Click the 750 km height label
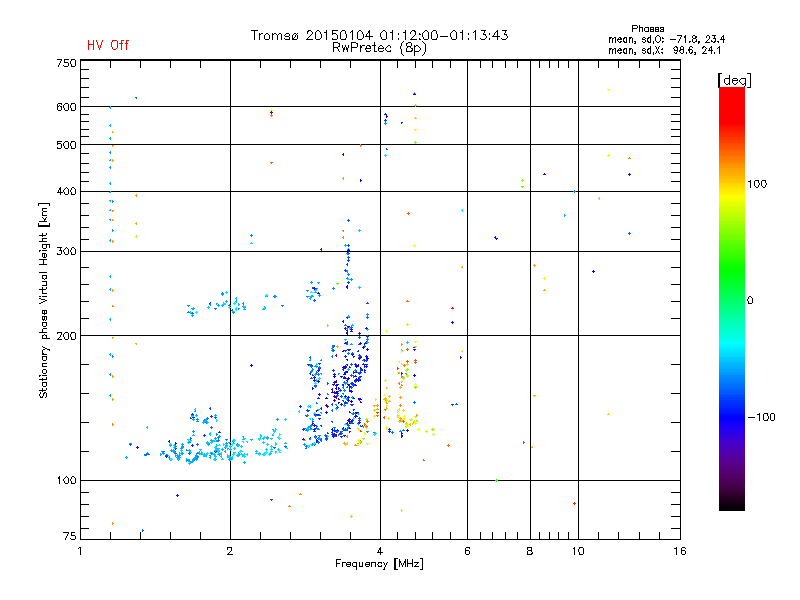This screenshot has height=600, width=800. [66, 63]
